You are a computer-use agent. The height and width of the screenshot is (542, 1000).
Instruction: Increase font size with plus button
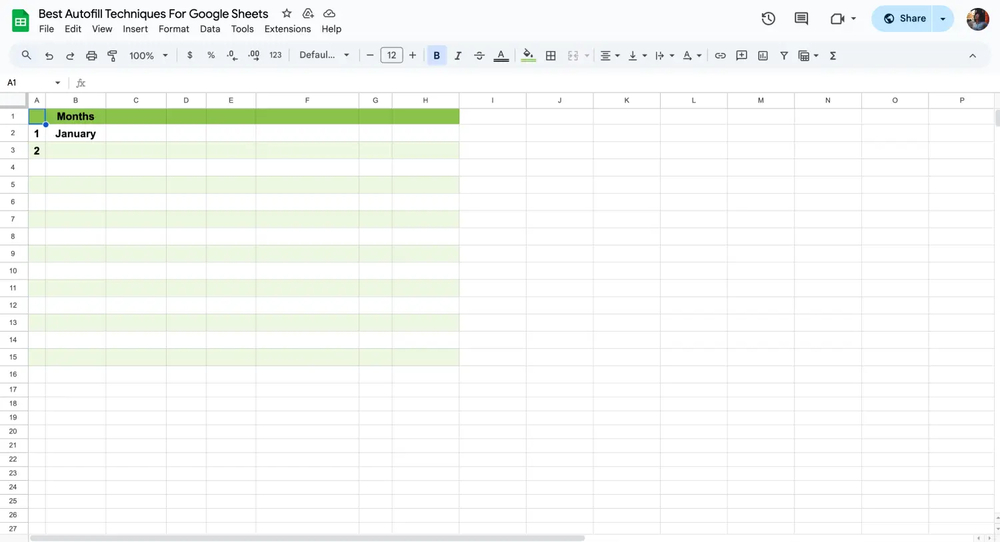coord(413,56)
